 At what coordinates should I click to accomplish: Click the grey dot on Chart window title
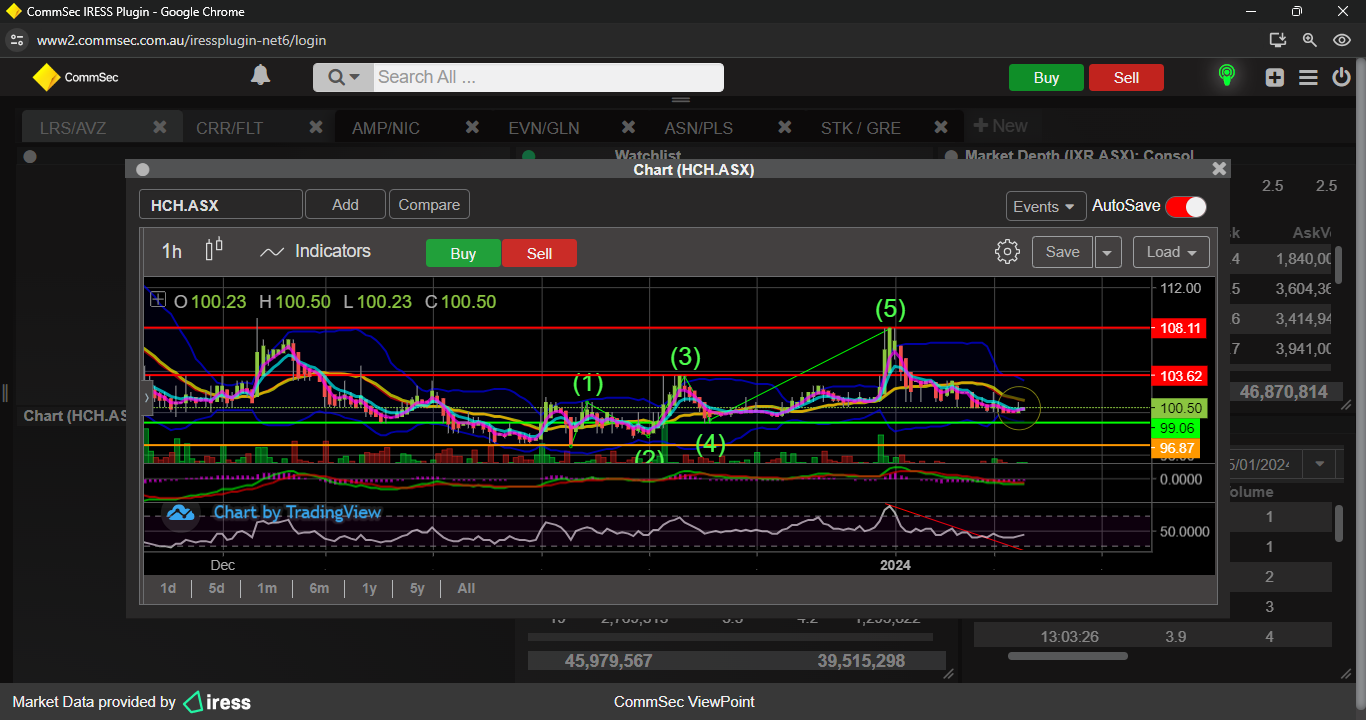click(142, 170)
